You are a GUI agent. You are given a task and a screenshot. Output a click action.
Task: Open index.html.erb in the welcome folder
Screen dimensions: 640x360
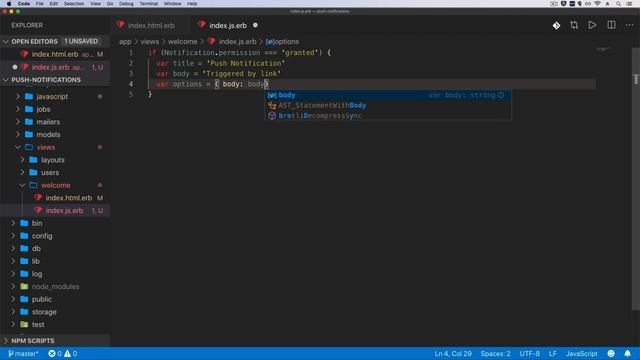point(55,198)
